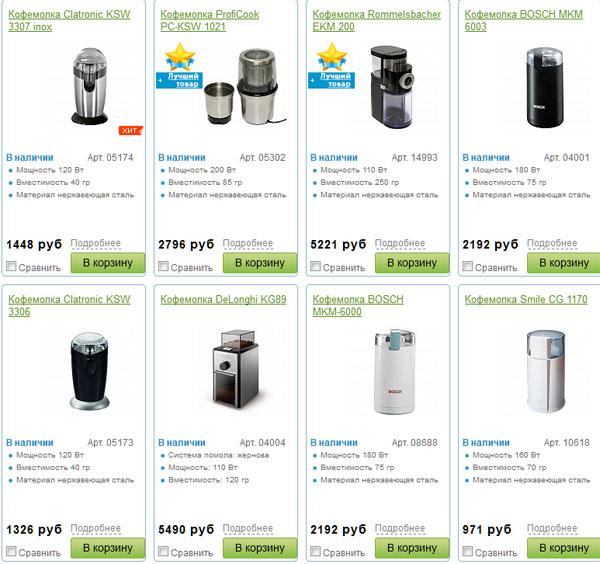Tick 'Сравнить' checkbox for Clatronic KSW 3307 inox

tap(11, 266)
